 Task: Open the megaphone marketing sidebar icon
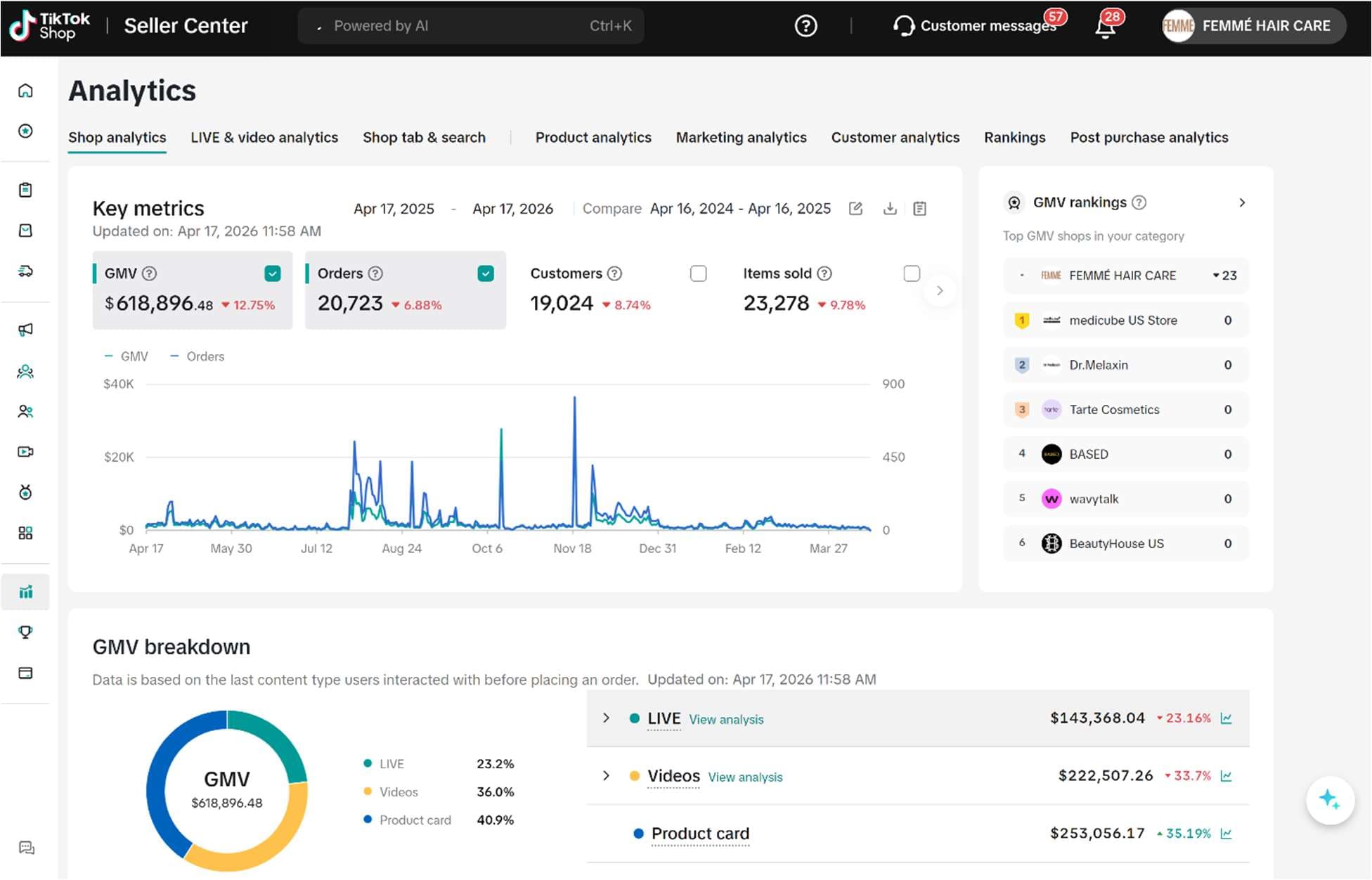click(x=25, y=330)
